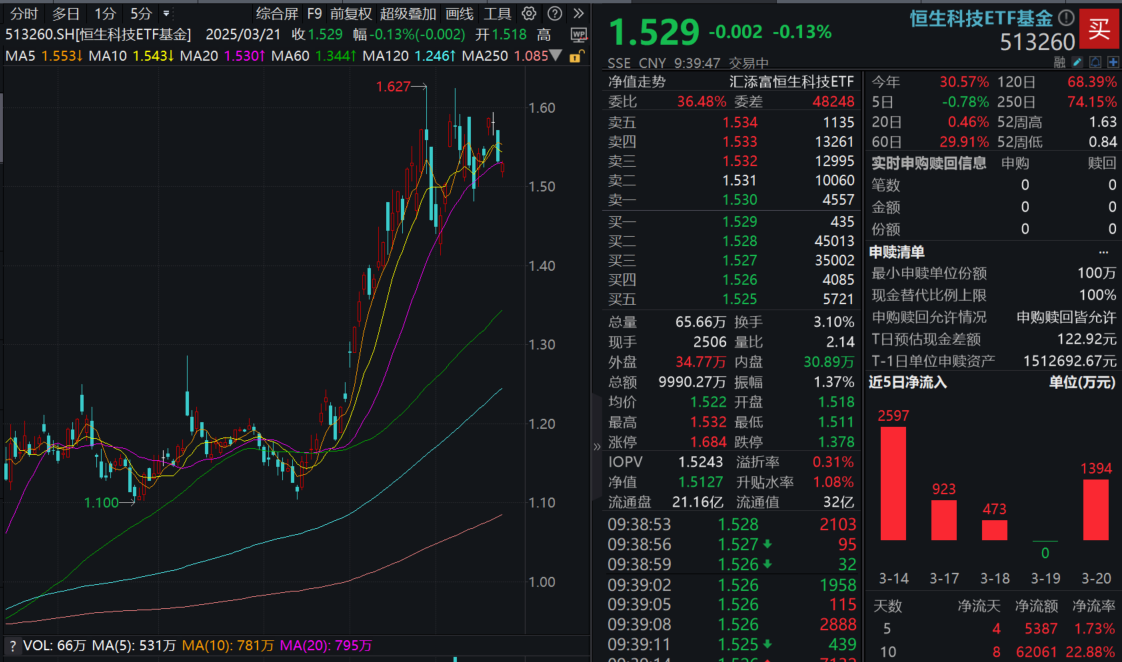Expand the ... entry in 申赎清单 header
Image resolution: width=1122 pixels, height=662 pixels.
pyautogui.click(x=1105, y=252)
